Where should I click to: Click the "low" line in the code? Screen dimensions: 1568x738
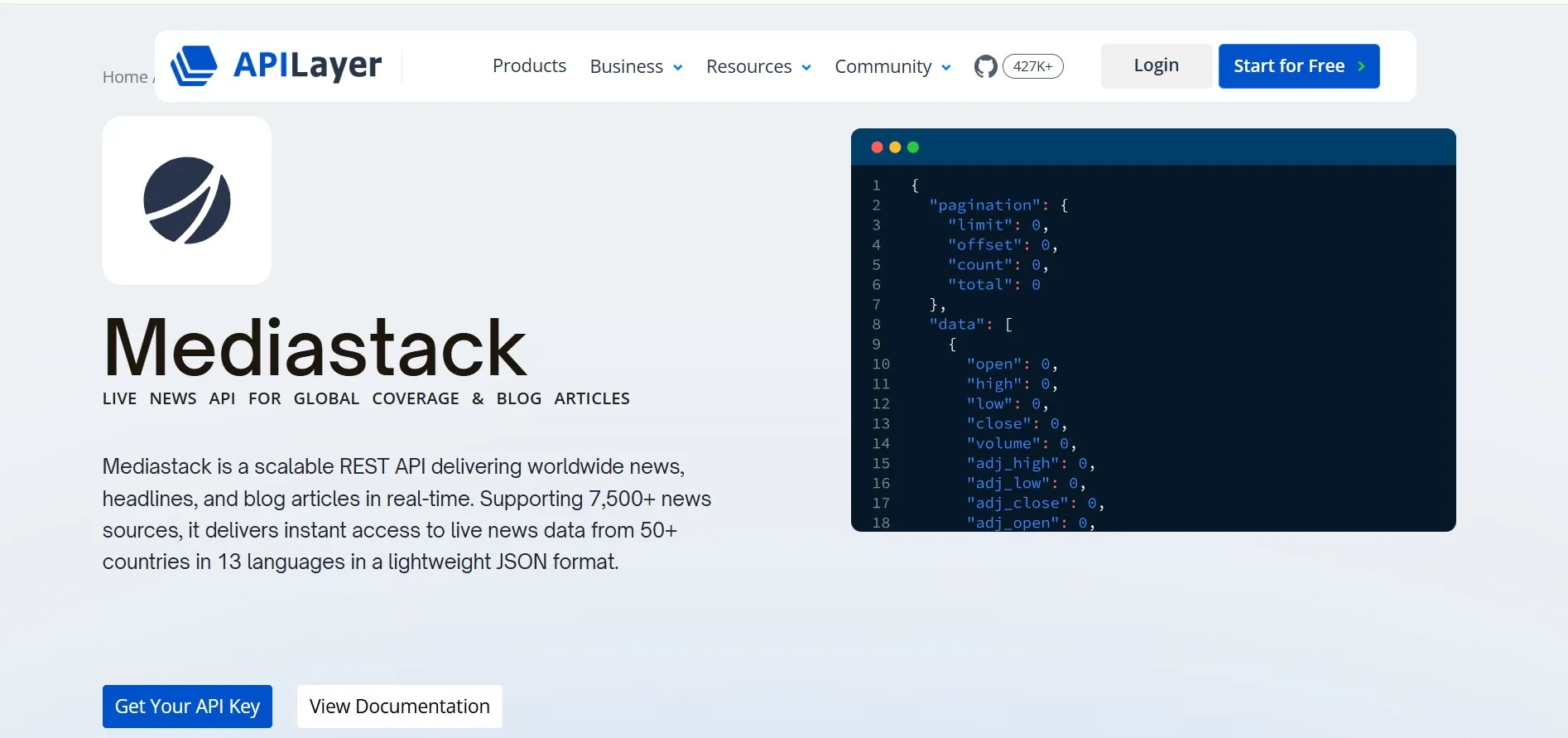tap(1007, 403)
